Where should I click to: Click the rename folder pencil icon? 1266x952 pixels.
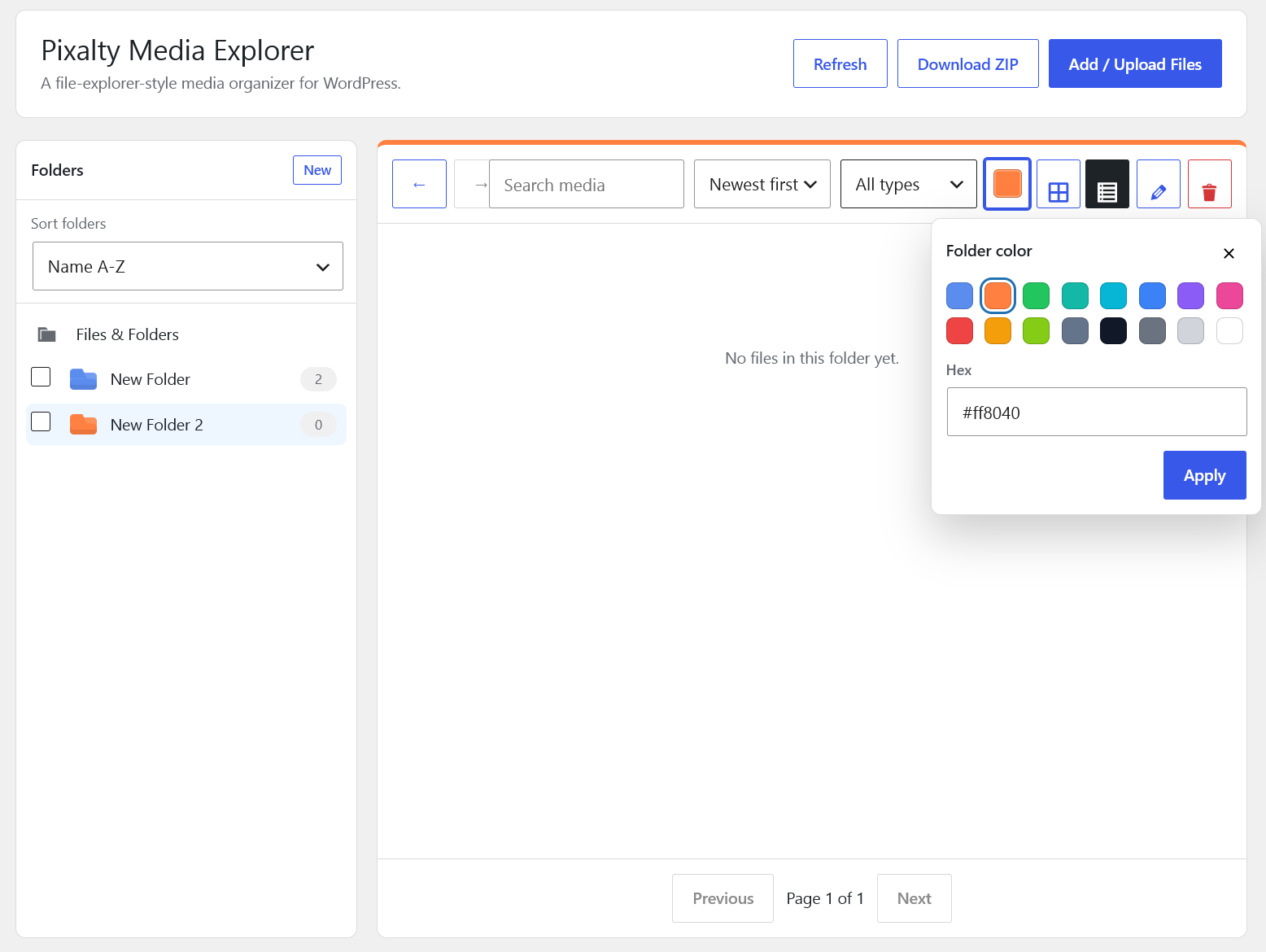coord(1159,184)
